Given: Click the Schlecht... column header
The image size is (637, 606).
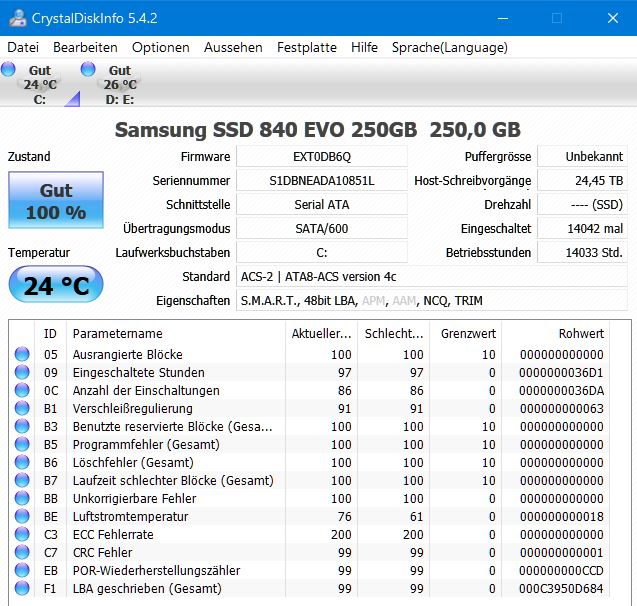Looking at the screenshot, I should pos(393,333).
